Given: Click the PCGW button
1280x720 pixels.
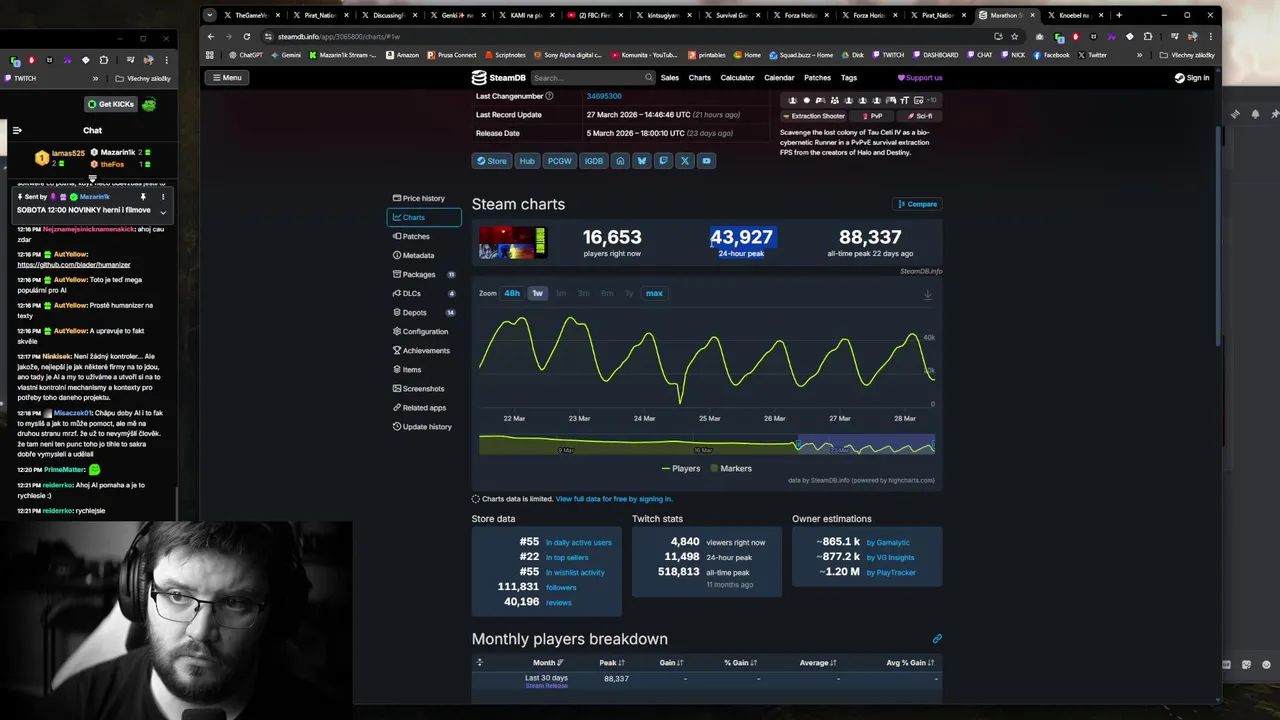Looking at the screenshot, I should pyautogui.click(x=560, y=161).
